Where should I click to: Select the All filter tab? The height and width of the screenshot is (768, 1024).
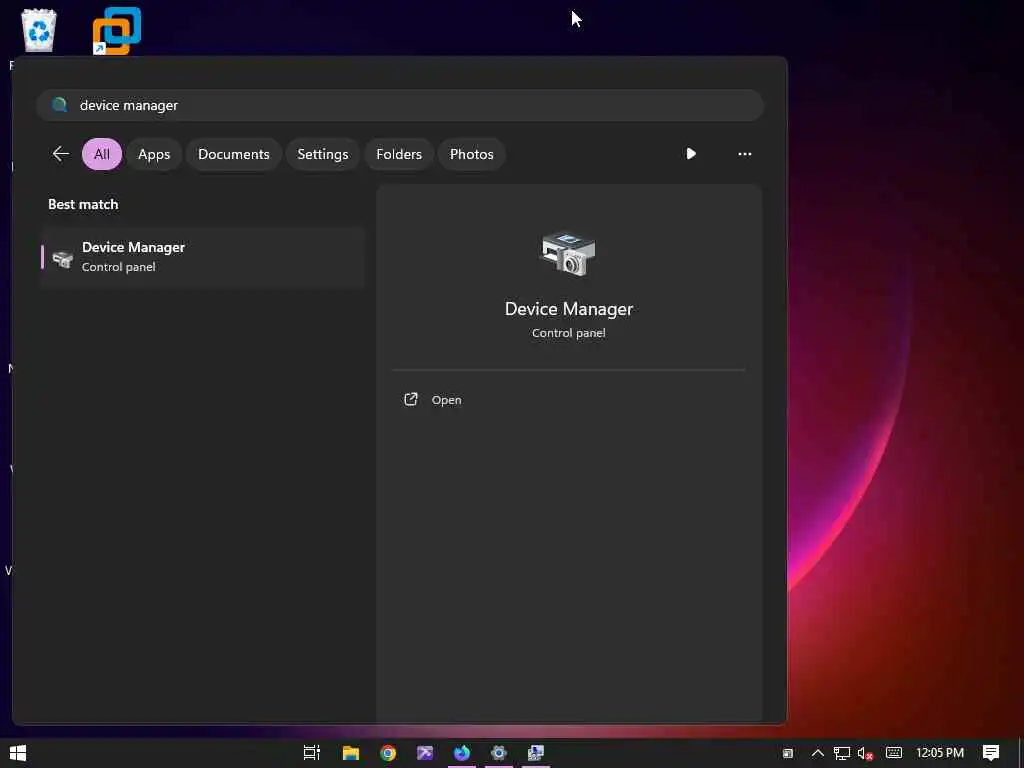(102, 154)
